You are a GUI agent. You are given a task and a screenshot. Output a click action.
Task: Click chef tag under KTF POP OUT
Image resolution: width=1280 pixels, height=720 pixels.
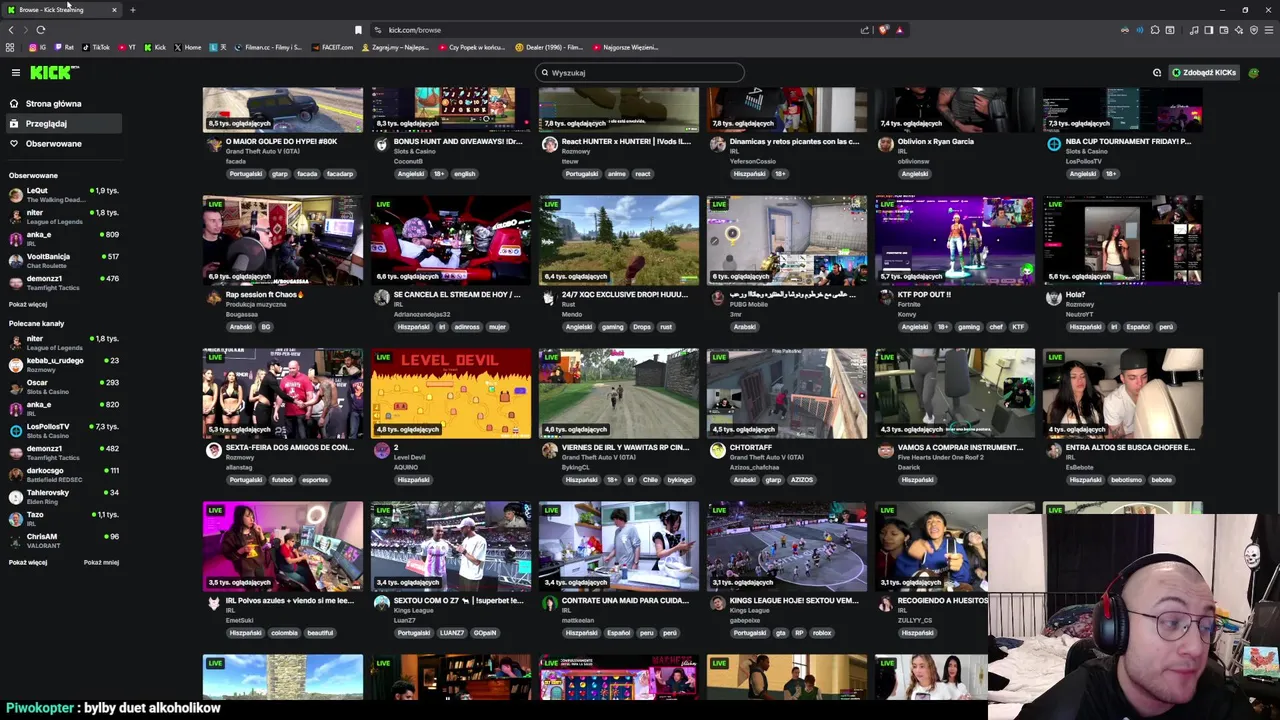pos(996,327)
